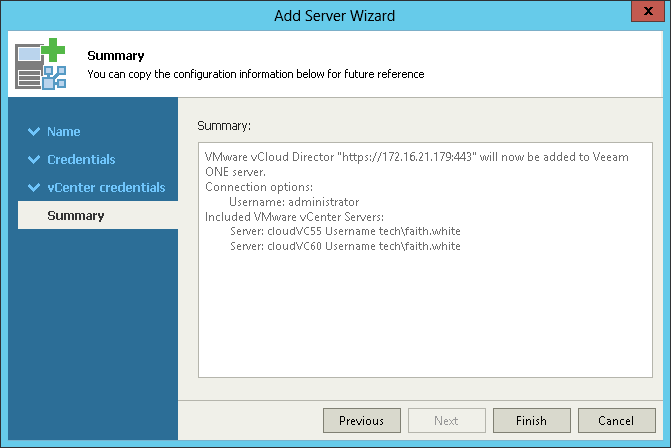Click the greyed-out Next button
This screenshot has width=671, height=448.
447,421
